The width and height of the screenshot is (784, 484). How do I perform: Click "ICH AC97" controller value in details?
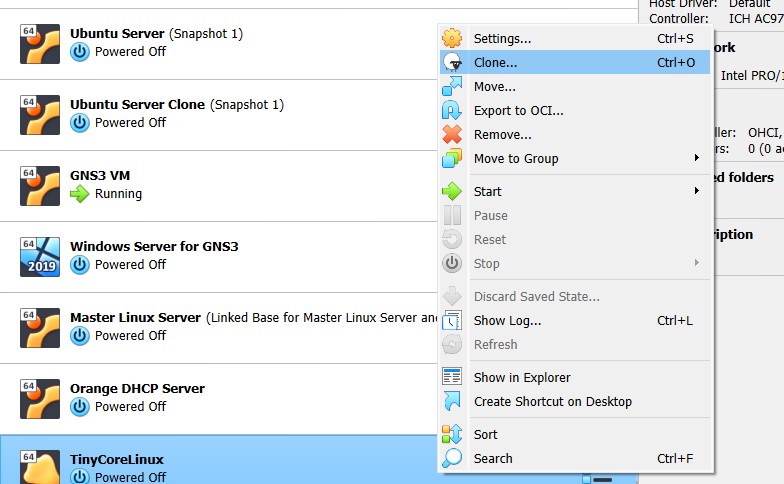[x=756, y=18]
